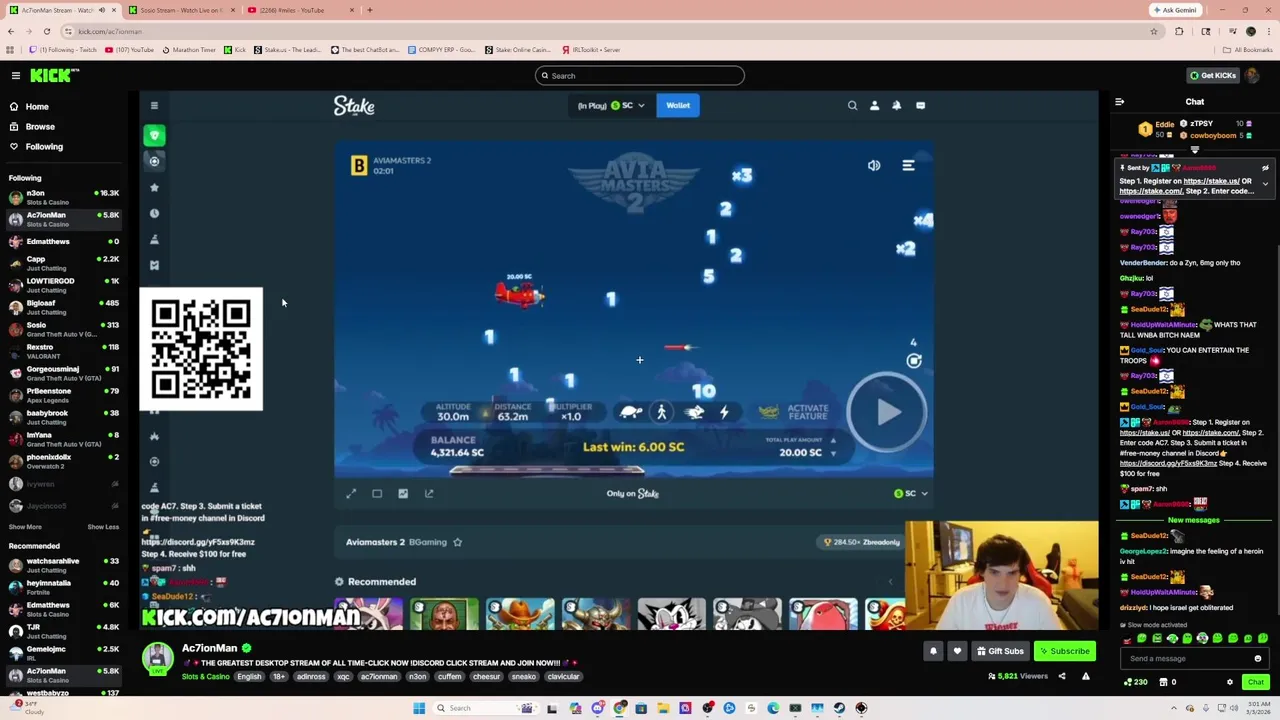Click the stake.us link in pinned message

(1211, 181)
